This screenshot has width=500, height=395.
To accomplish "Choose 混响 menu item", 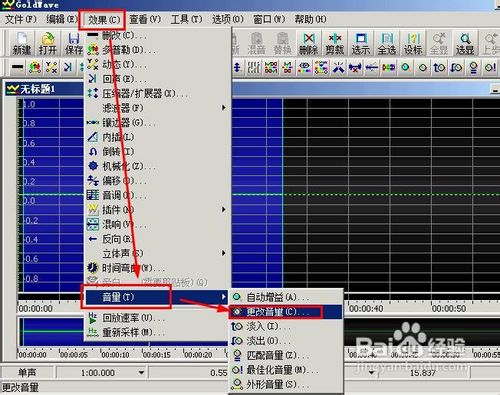I will point(157,224).
